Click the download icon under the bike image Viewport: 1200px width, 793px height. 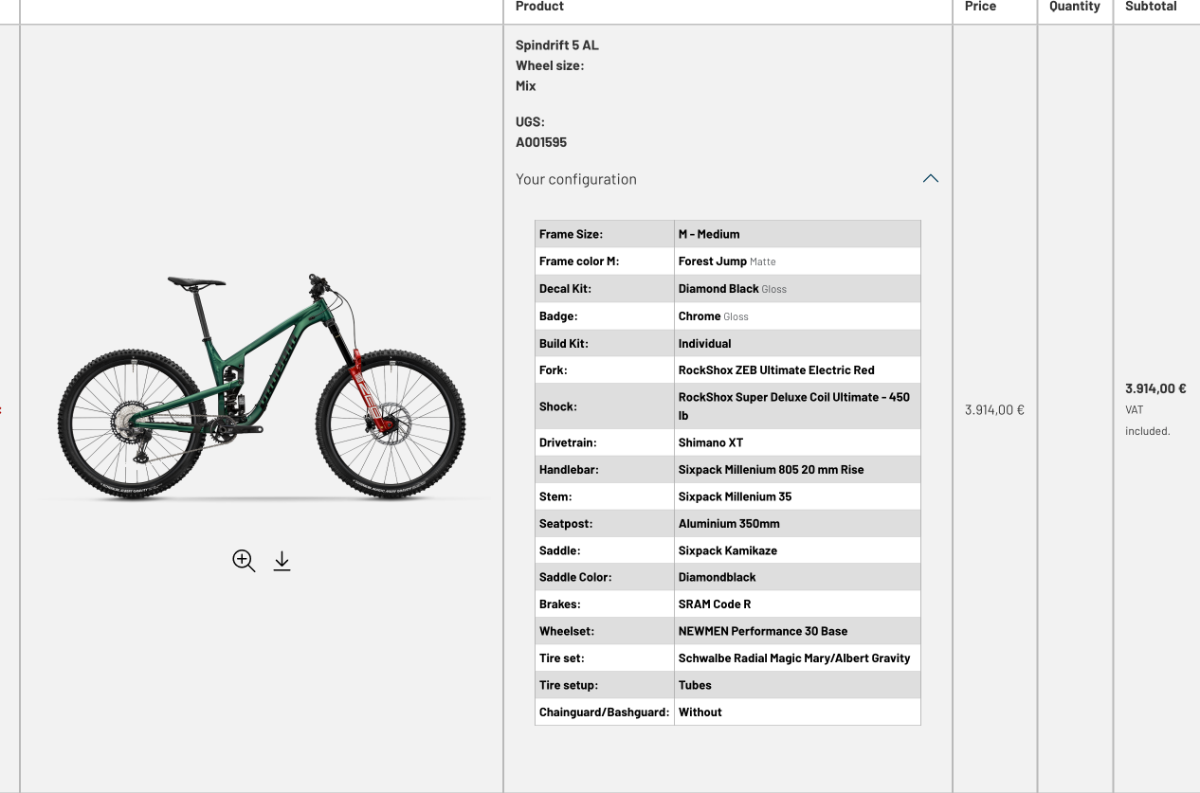coord(282,560)
